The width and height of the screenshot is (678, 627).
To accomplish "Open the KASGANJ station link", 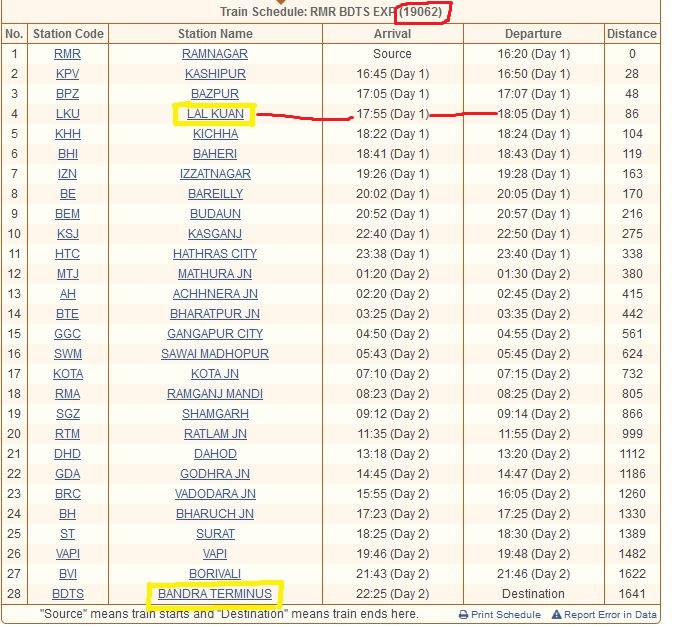I will click(x=215, y=234).
